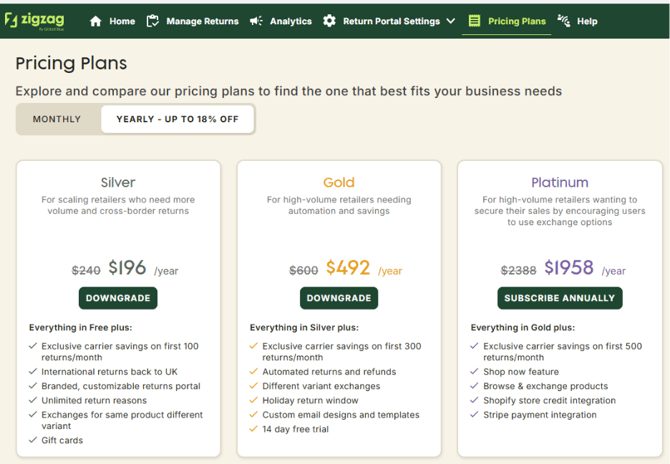Click 'International returns back to UK'
The width and height of the screenshot is (670, 464).
109,372
